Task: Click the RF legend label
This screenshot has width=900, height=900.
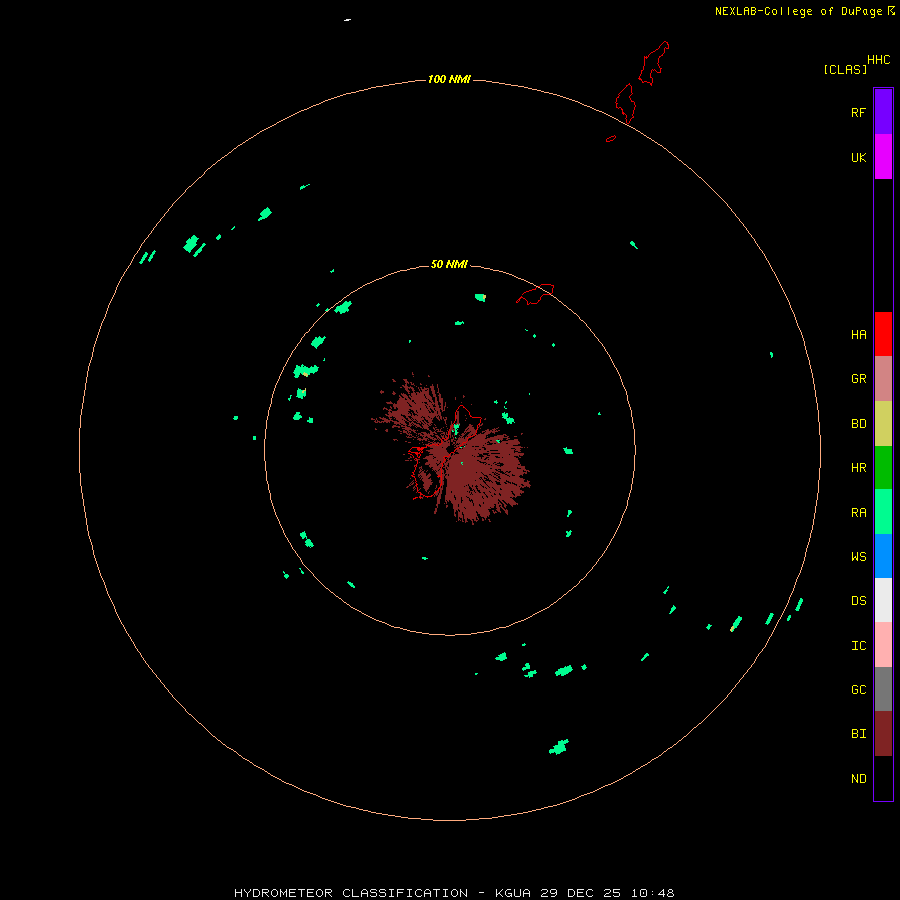Action: click(858, 112)
